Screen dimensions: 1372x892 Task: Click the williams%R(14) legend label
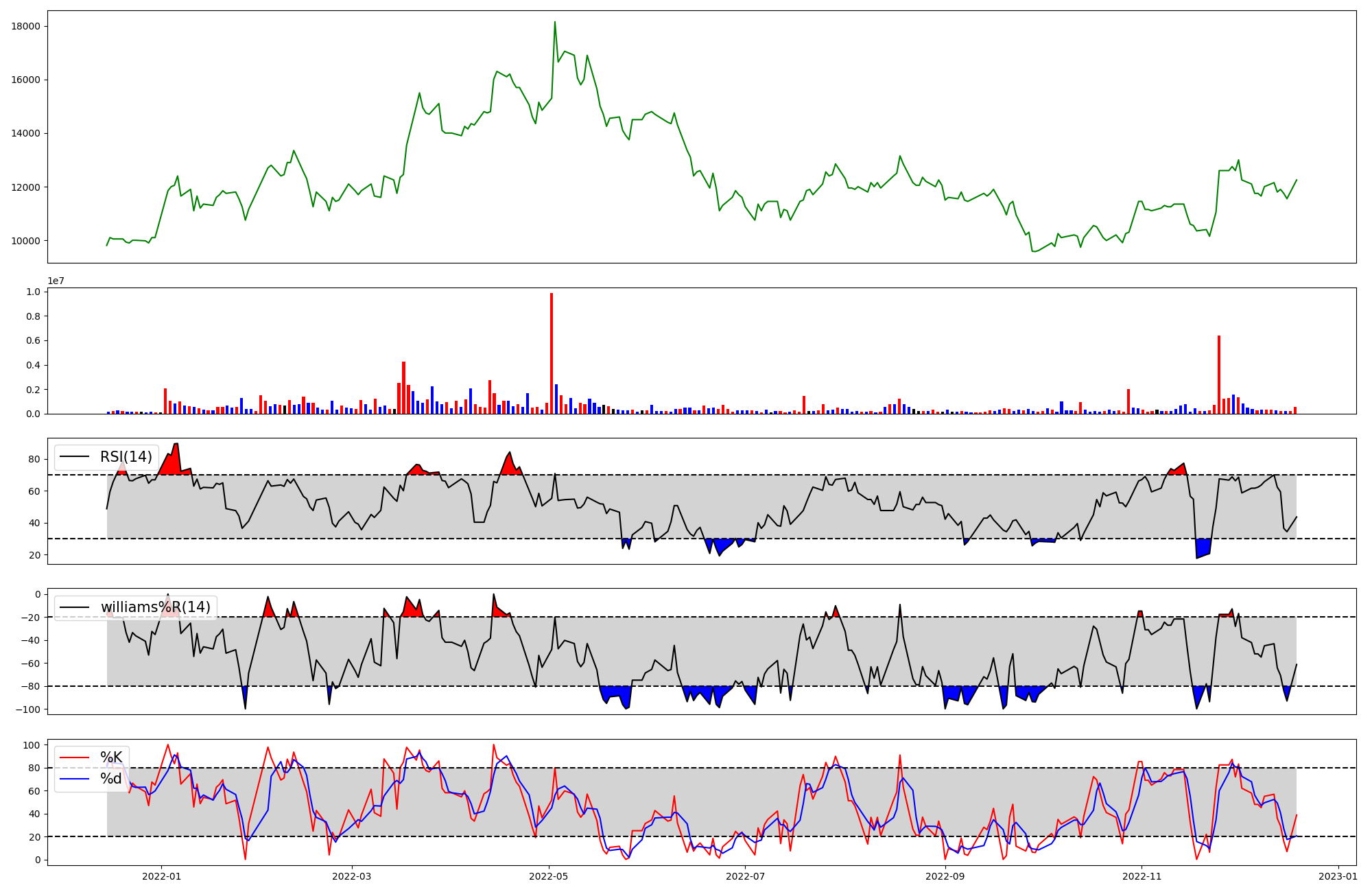(156, 607)
